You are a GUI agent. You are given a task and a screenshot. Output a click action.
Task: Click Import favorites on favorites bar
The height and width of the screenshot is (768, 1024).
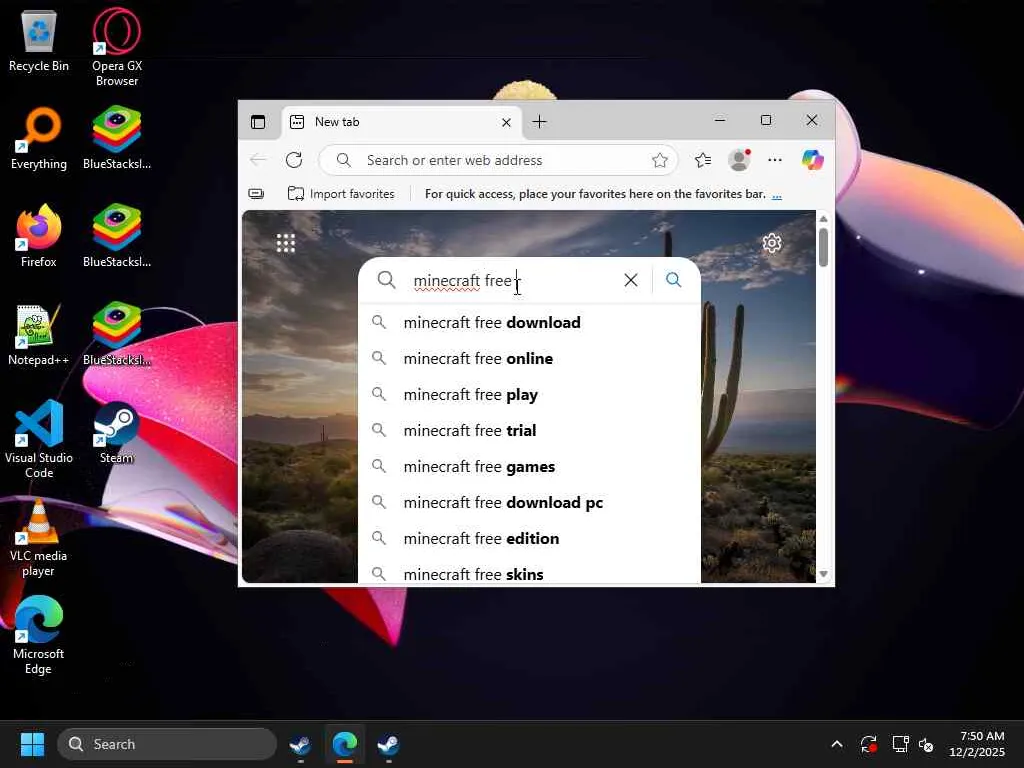coord(341,194)
